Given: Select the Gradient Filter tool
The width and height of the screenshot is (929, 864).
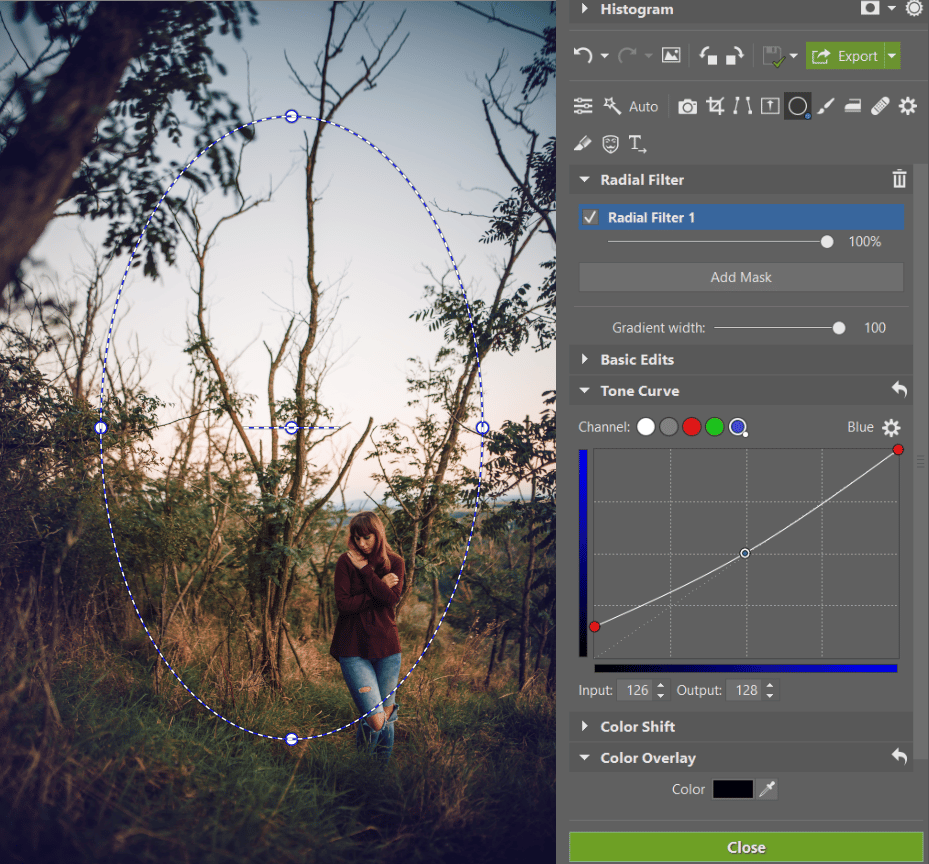Looking at the screenshot, I should [x=853, y=107].
